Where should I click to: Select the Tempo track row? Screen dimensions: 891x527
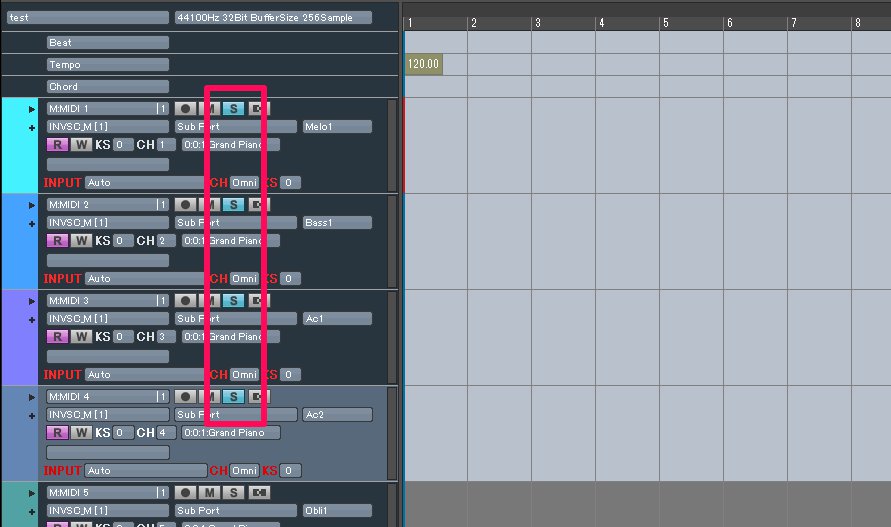(94, 64)
